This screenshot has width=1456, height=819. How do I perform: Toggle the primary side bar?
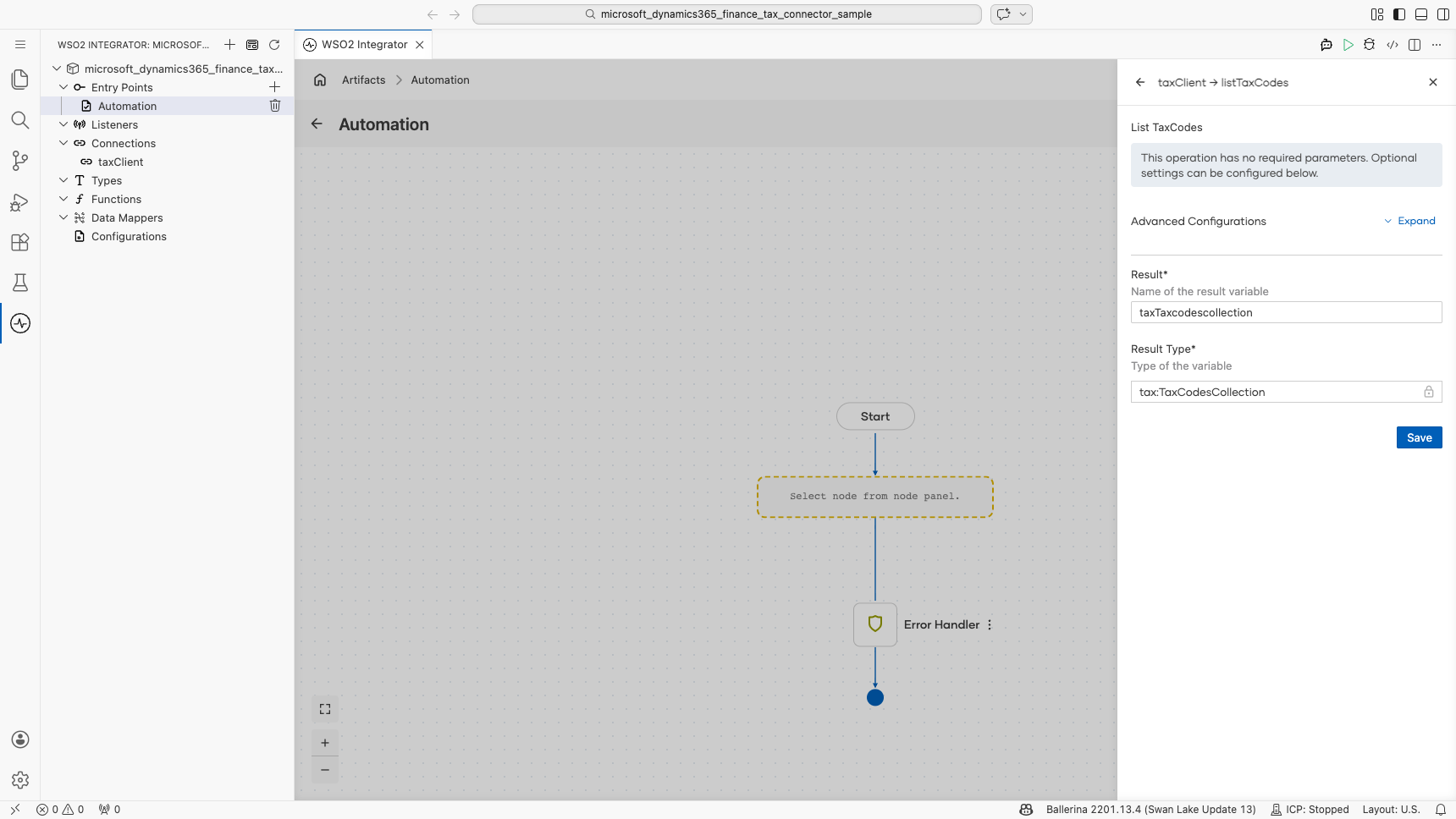[1399, 14]
